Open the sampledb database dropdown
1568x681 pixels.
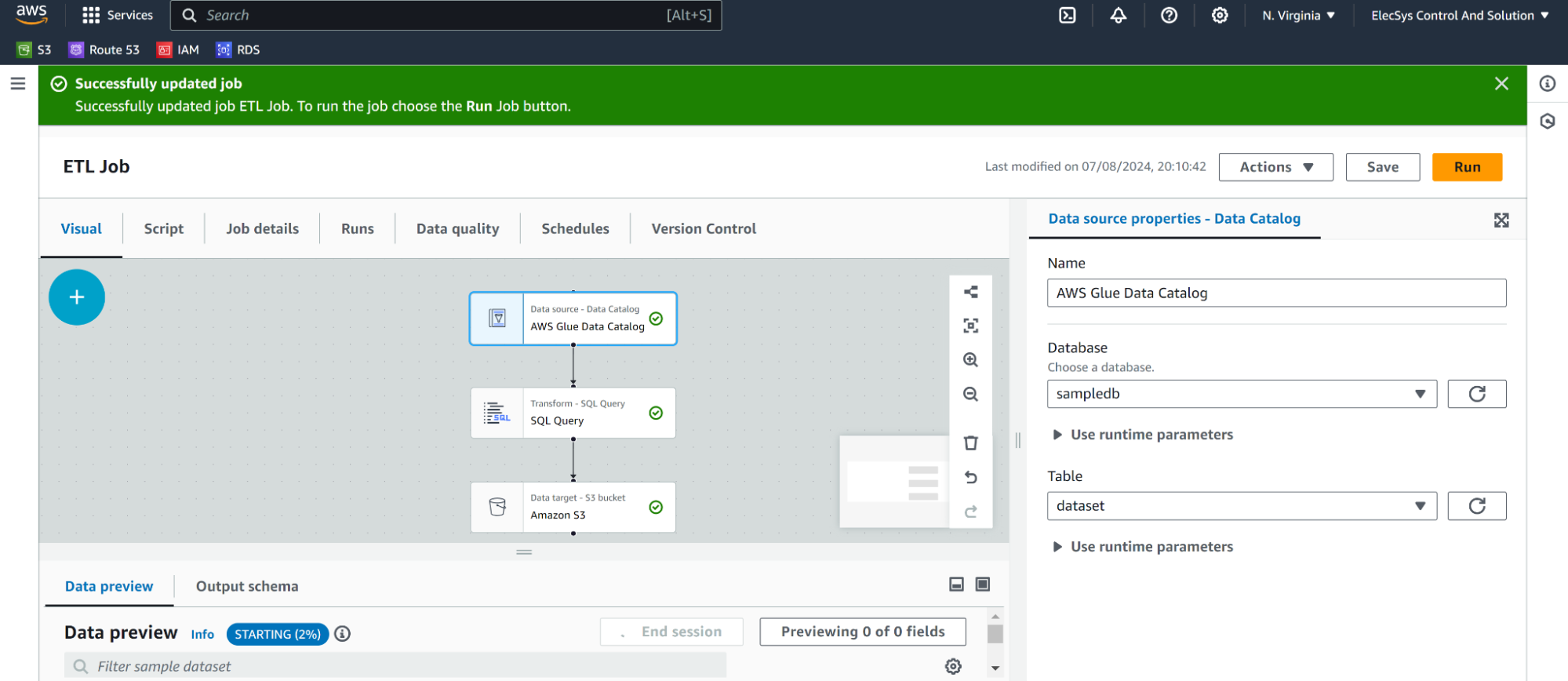coord(1242,394)
